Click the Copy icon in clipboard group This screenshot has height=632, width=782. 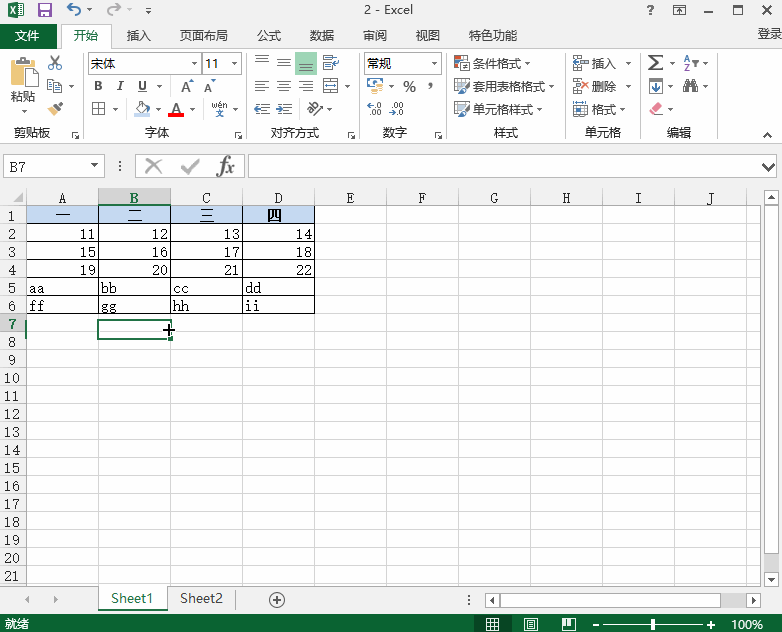click(54, 86)
